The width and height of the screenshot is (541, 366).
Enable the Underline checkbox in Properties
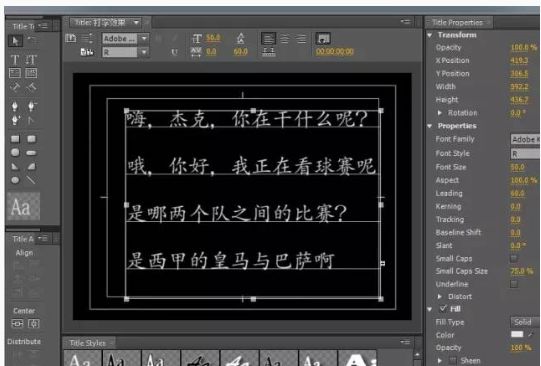click(514, 284)
